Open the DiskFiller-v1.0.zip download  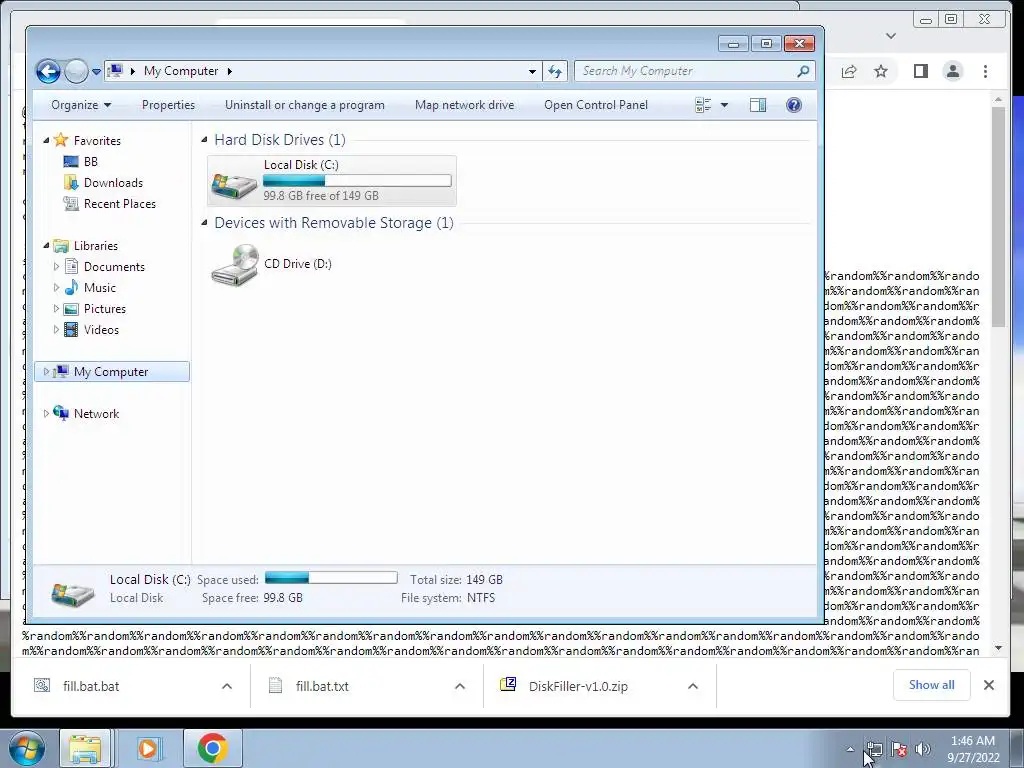pos(578,686)
